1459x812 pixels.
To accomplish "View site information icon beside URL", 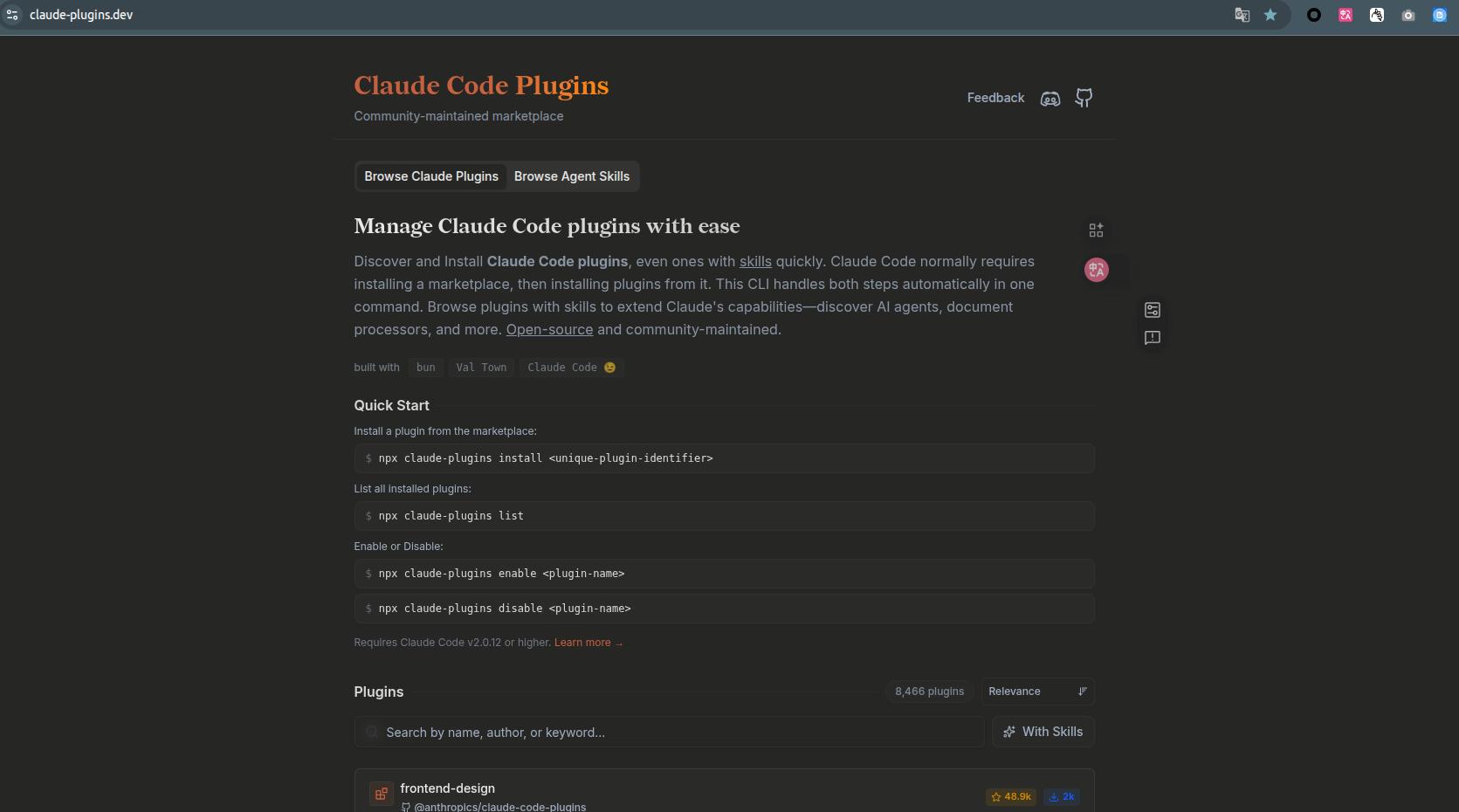I will pos(12,15).
